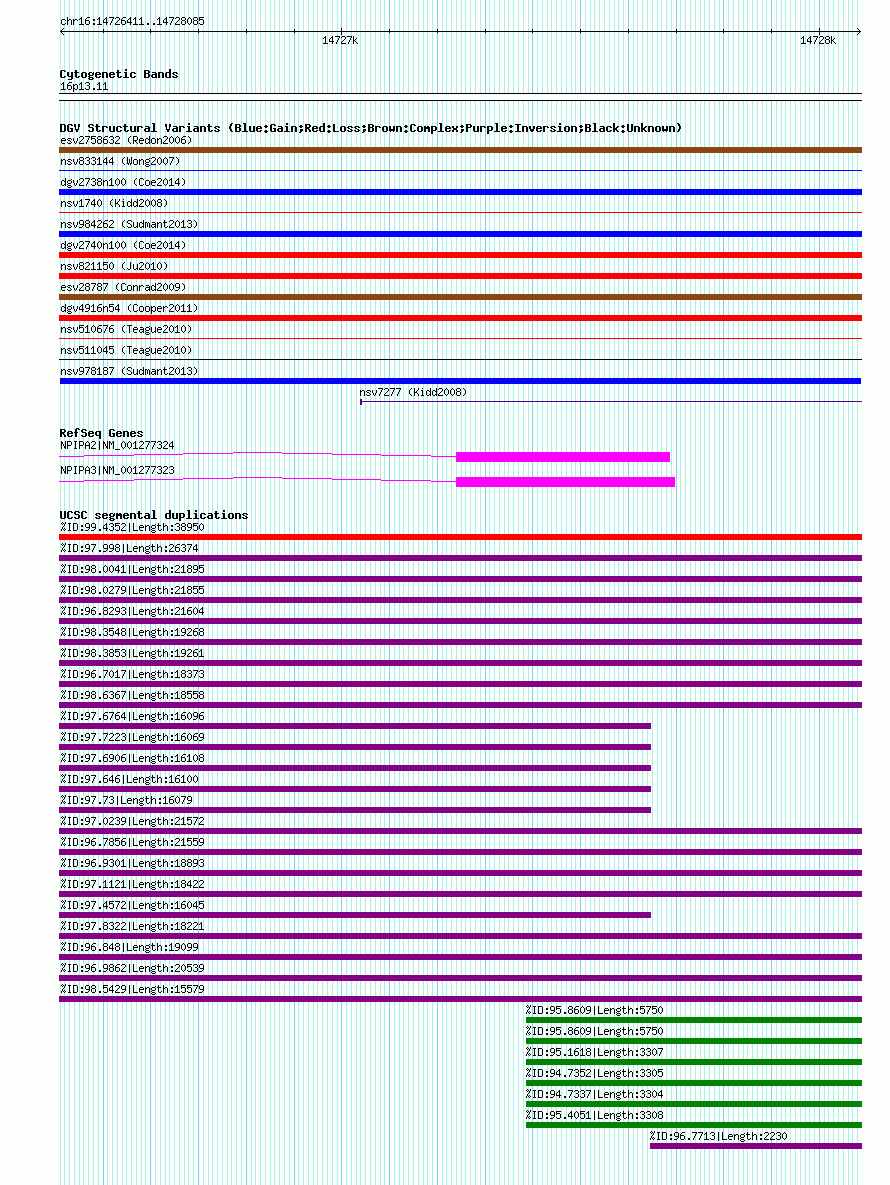
Task: Click duplication label %ID:98.6367|Length:18558
Action: [132, 695]
